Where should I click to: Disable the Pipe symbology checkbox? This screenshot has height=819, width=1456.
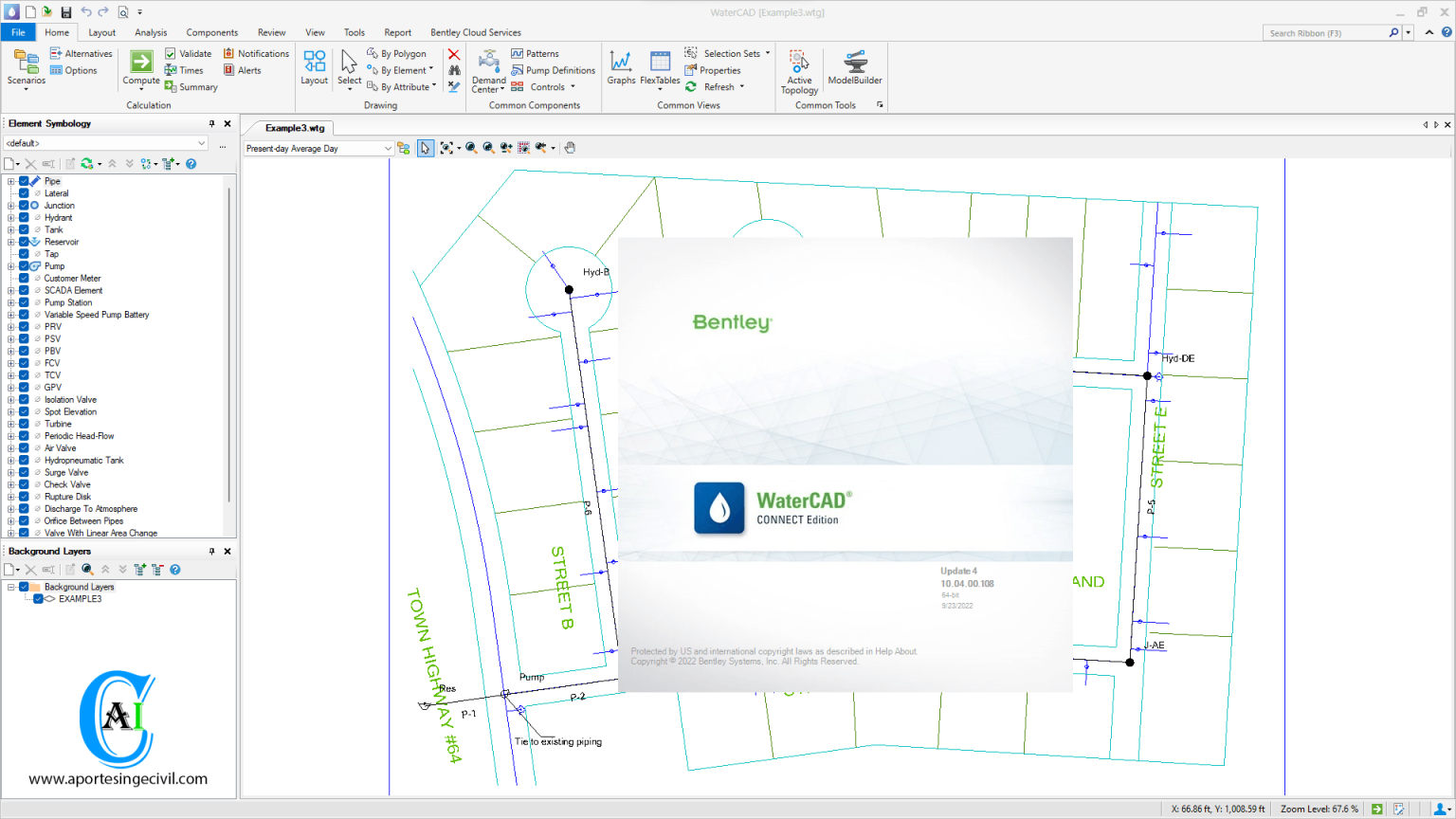pos(22,180)
